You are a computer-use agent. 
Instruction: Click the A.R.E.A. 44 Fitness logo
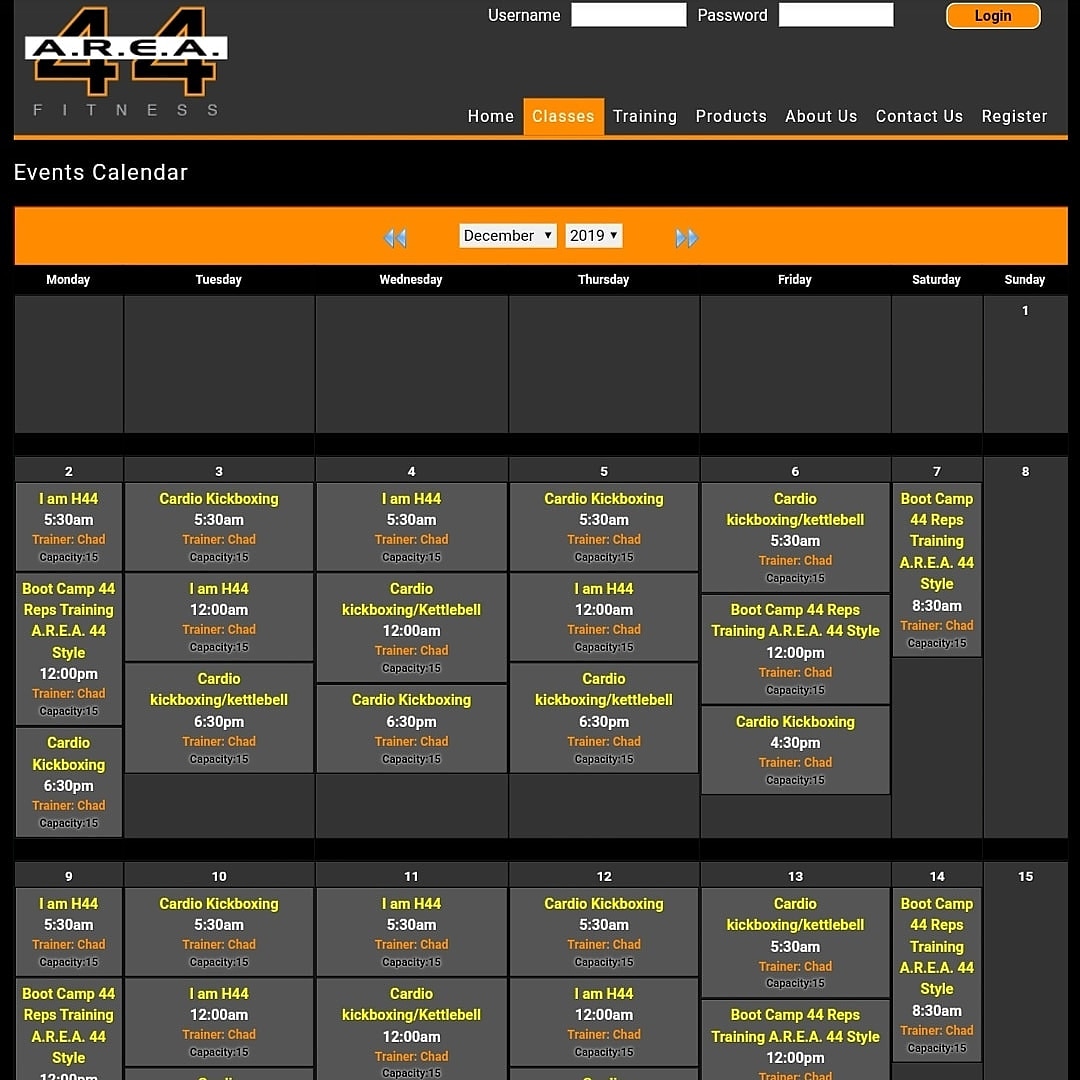pyautogui.click(x=126, y=62)
